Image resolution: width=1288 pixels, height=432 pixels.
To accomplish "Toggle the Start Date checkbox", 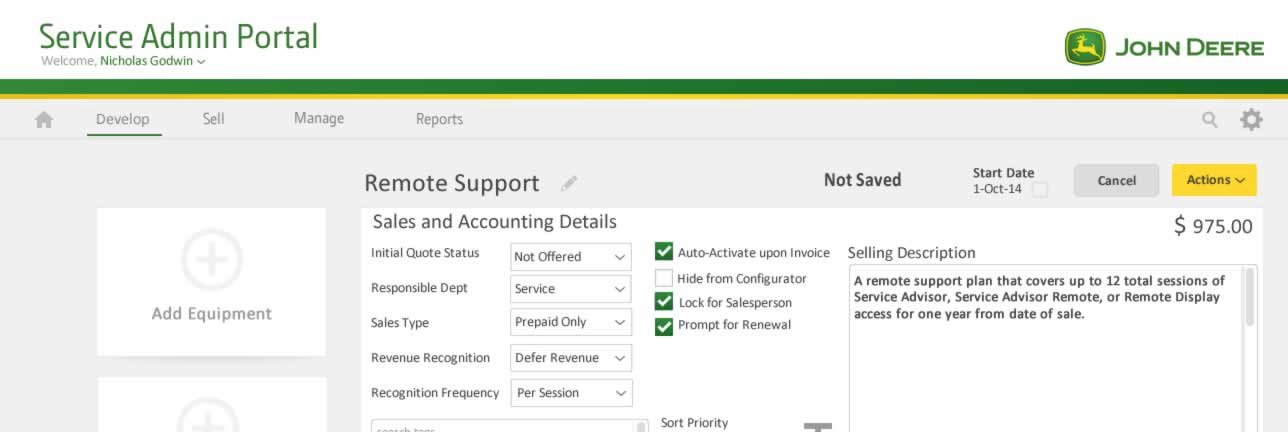I will pyautogui.click(x=1040, y=190).
